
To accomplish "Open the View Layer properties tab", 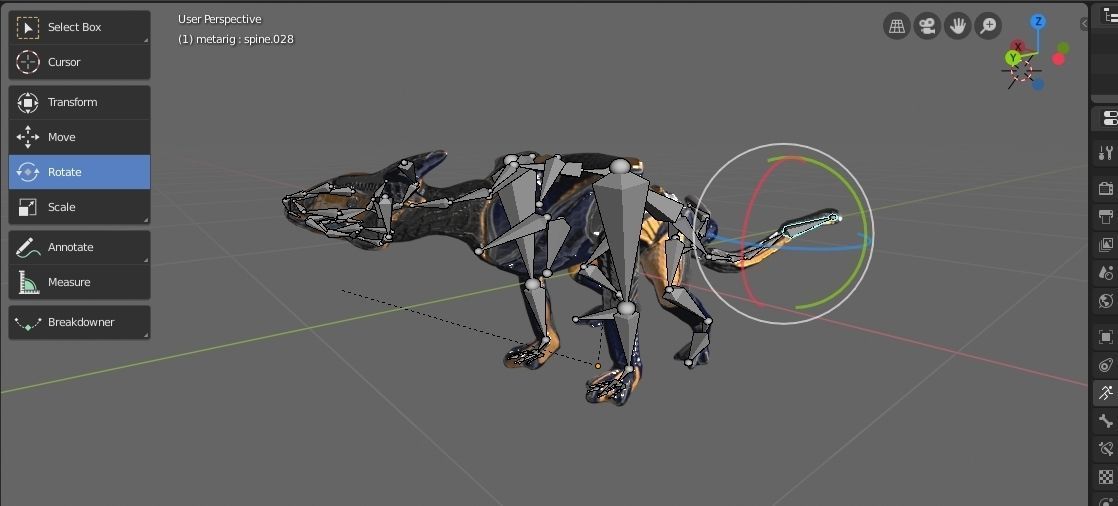I will point(1106,244).
